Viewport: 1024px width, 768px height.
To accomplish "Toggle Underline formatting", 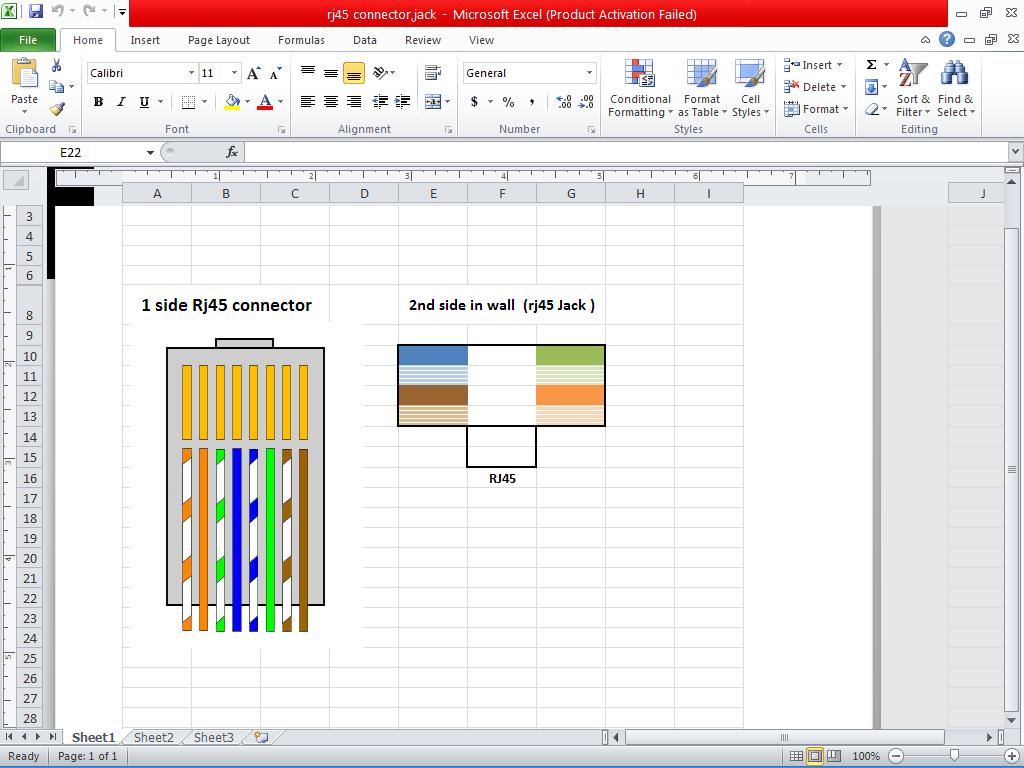I will tap(144, 102).
